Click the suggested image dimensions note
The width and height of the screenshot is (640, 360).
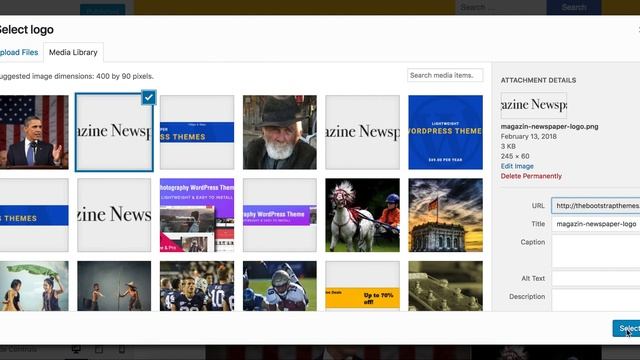click(x=77, y=76)
